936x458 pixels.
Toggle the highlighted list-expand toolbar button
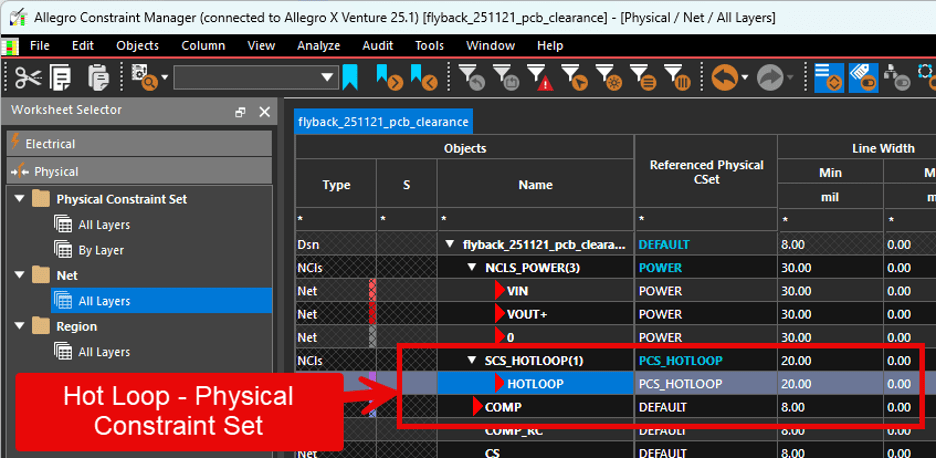[829, 78]
